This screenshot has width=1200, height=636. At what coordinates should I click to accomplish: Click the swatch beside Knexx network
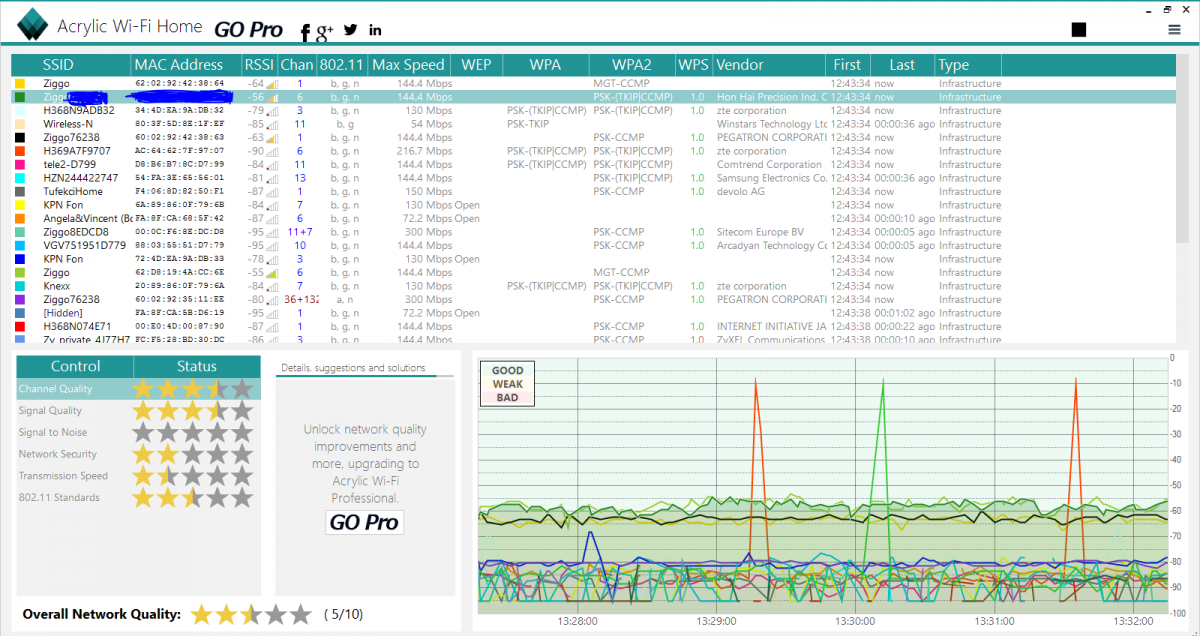20,286
